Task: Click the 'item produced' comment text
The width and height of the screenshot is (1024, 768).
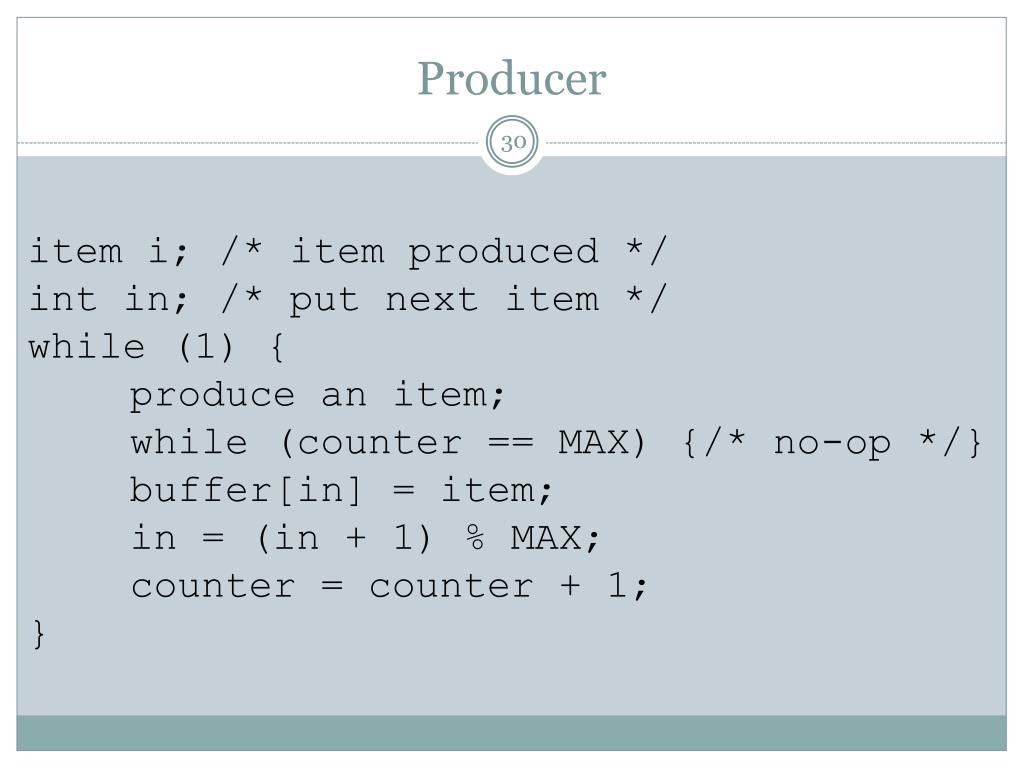Action: (x=444, y=252)
